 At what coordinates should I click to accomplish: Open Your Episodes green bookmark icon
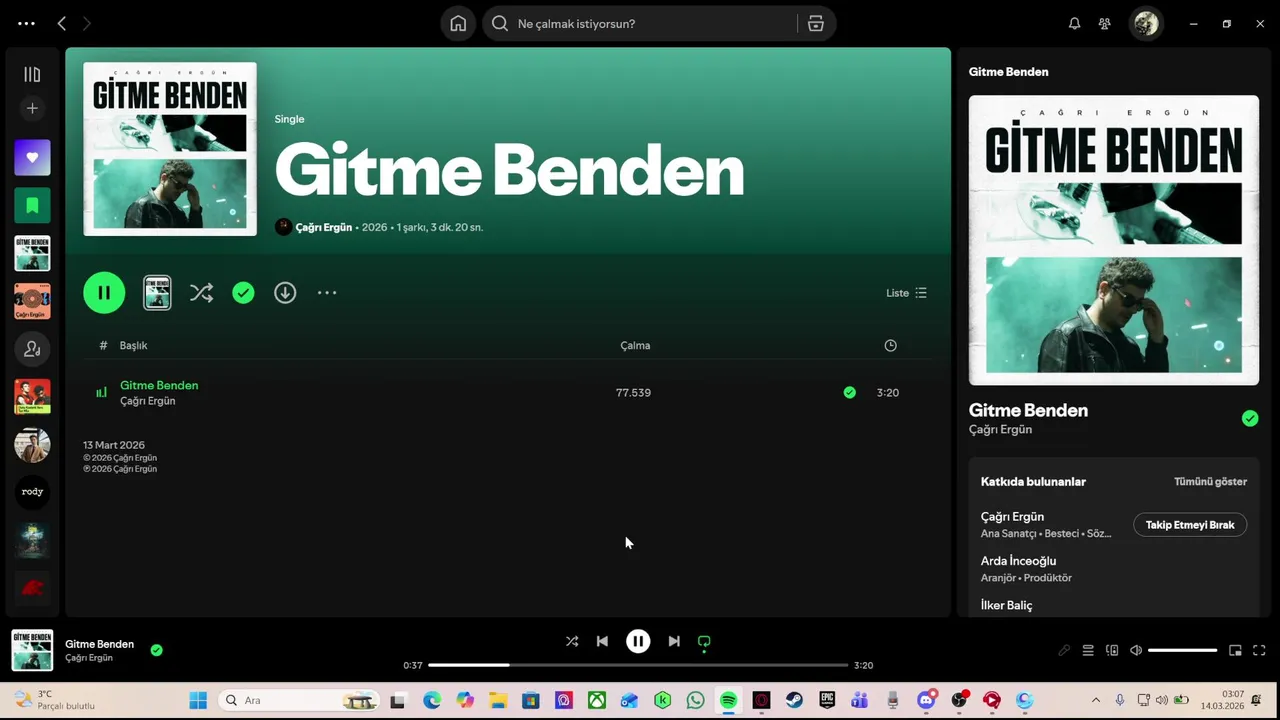click(32, 205)
